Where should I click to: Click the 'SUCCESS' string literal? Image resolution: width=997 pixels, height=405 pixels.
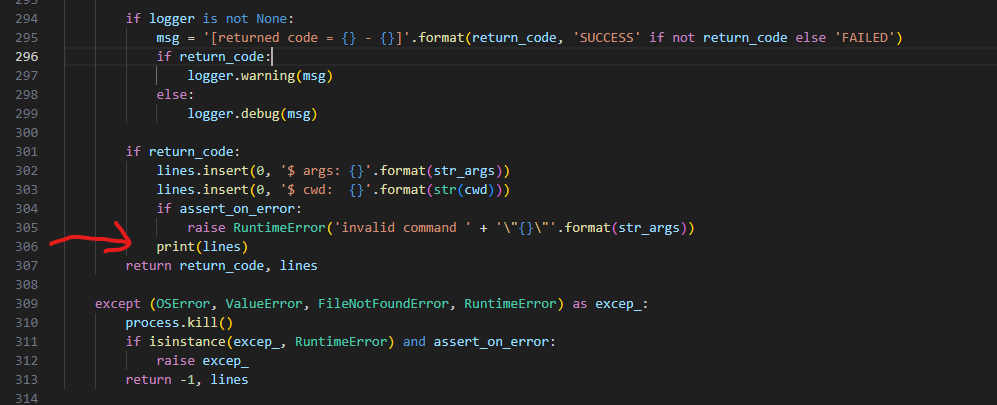(x=607, y=38)
